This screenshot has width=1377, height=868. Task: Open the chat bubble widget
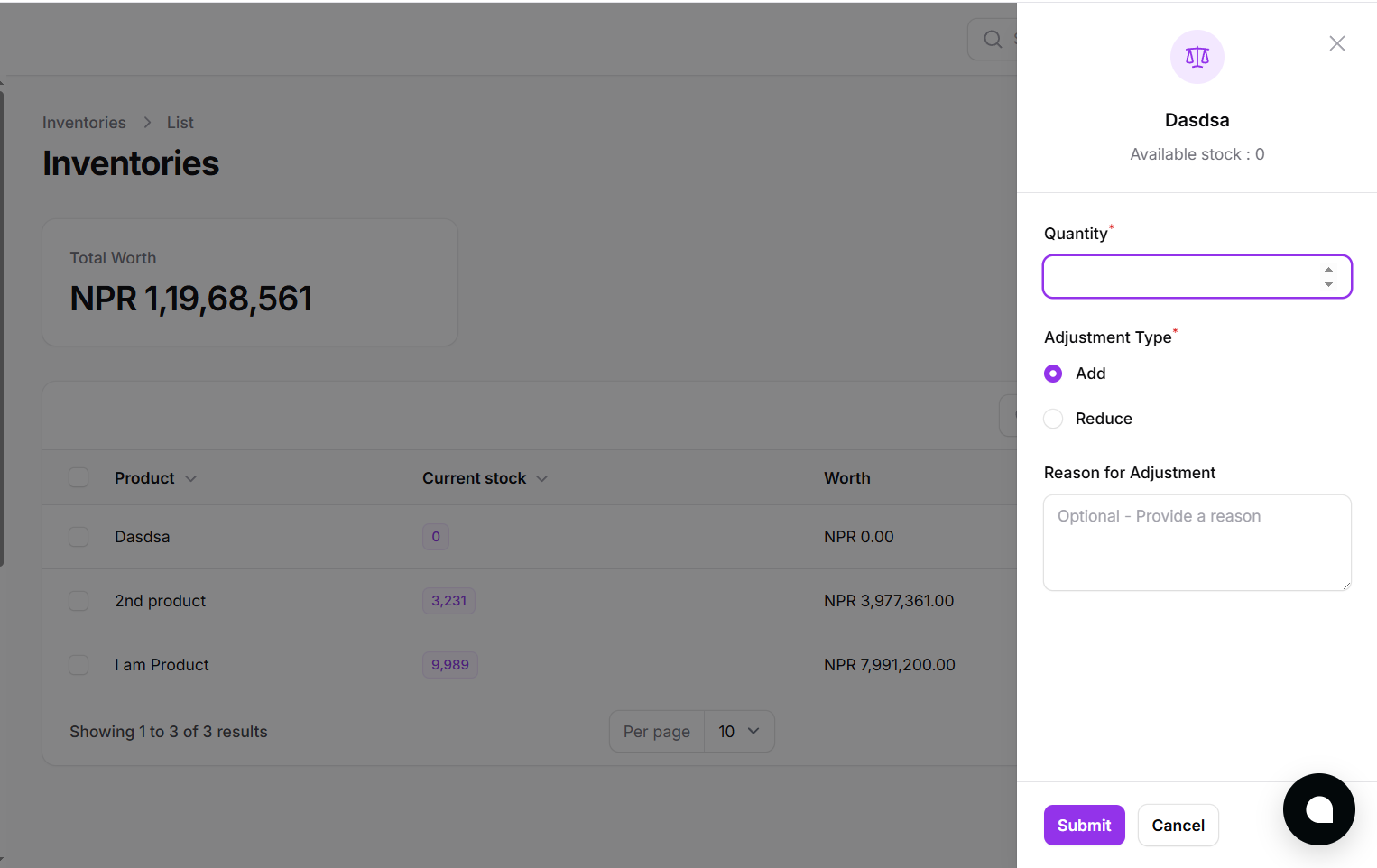[x=1318, y=809]
